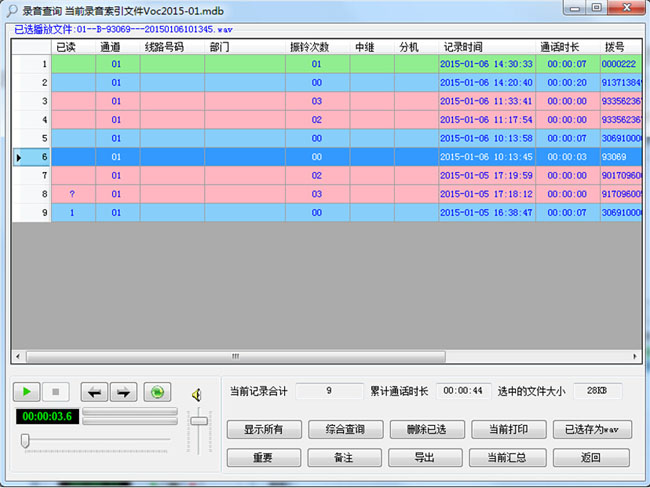
Task: Click the 备注 remarks button
Action: tap(344, 458)
